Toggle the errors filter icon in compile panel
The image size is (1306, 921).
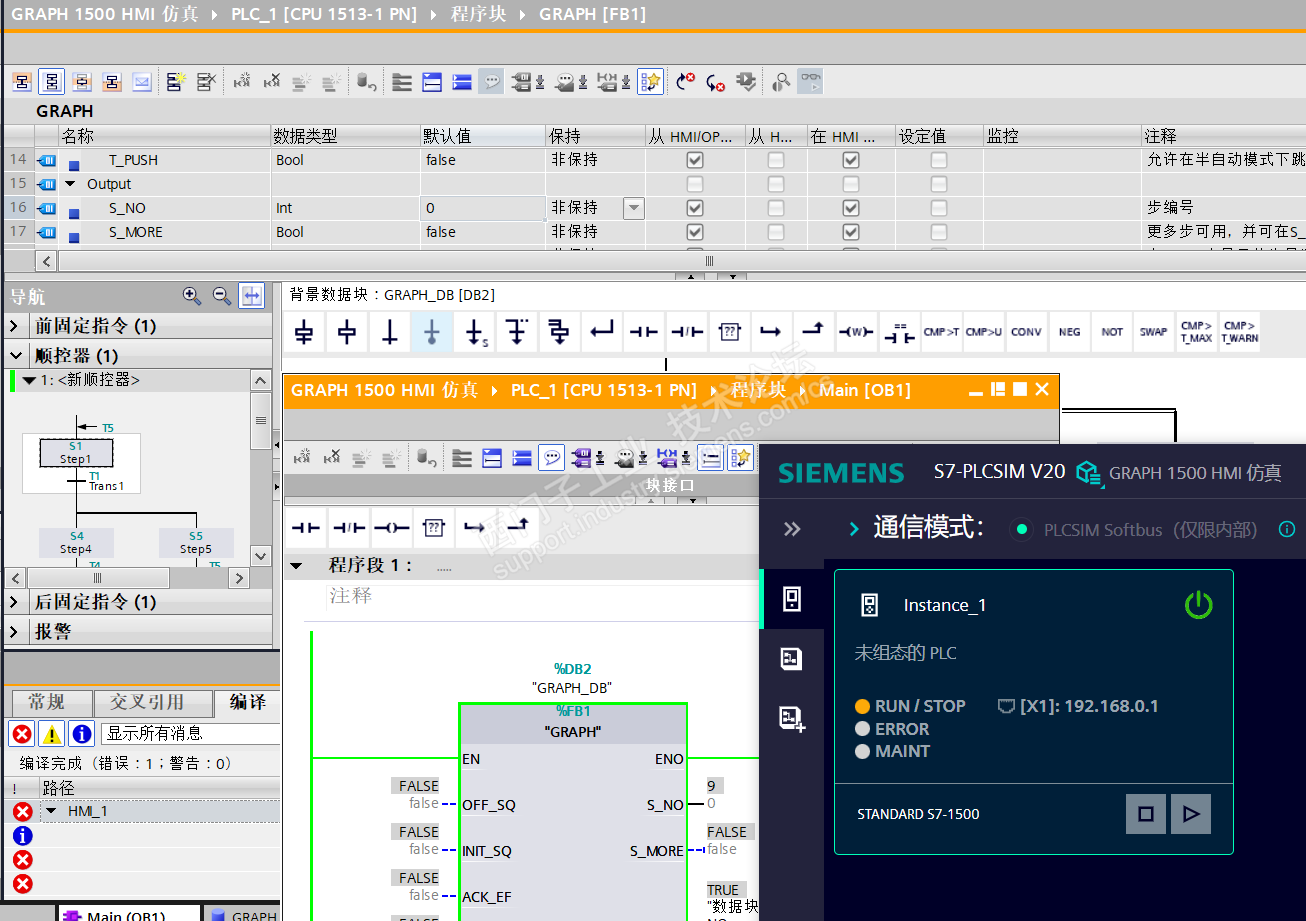click(x=21, y=733)
